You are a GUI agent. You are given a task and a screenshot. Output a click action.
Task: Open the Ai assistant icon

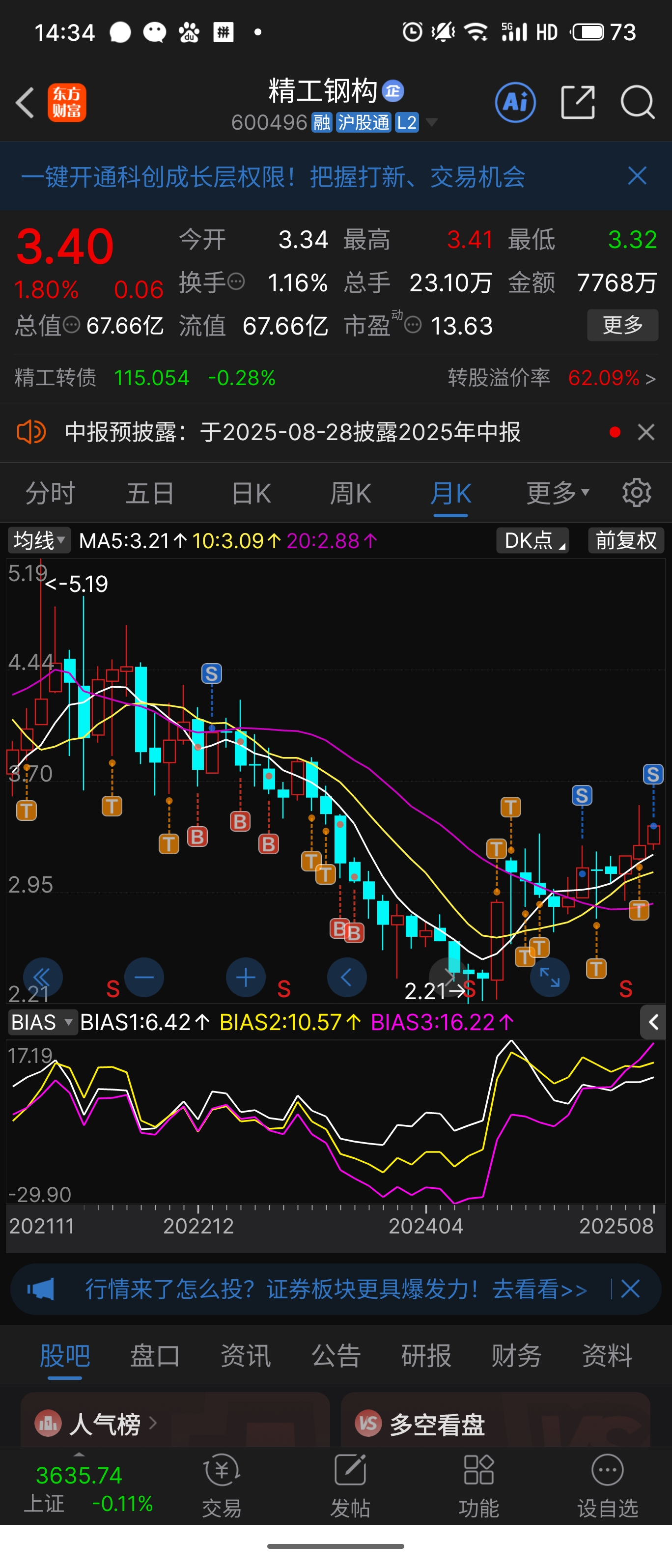click(515, 102)
